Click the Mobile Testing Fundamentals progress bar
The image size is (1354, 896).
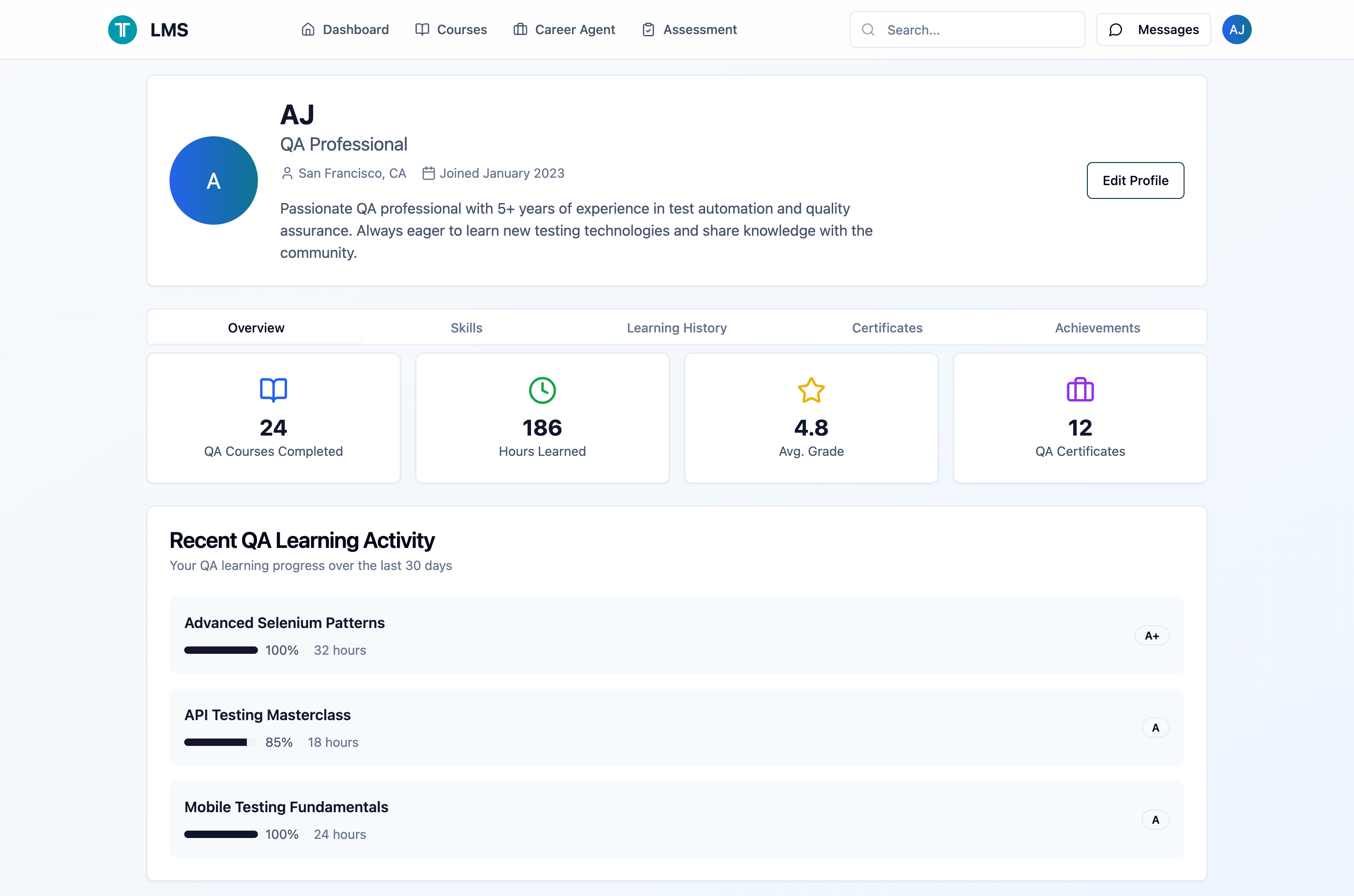(221, 834)
